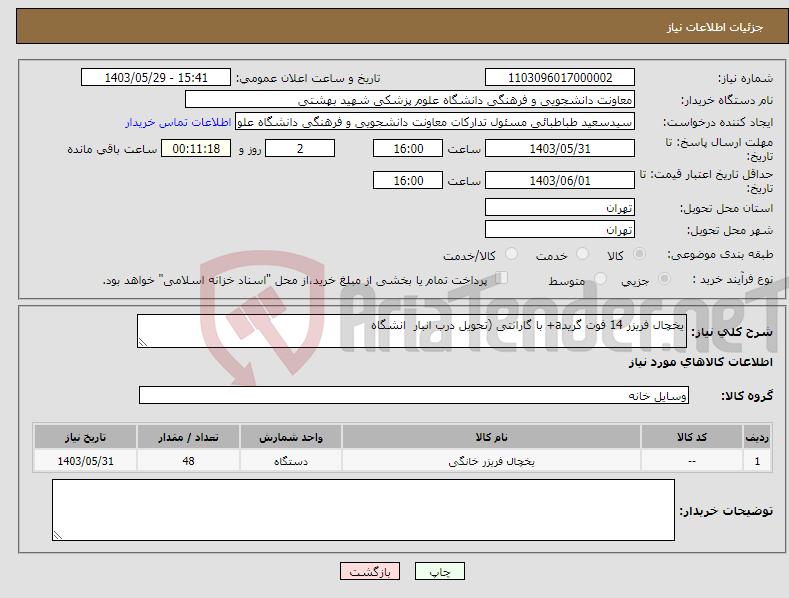The image size is (789, 598).
Task: Click the بازگشت (back) button
Action: 370,571
